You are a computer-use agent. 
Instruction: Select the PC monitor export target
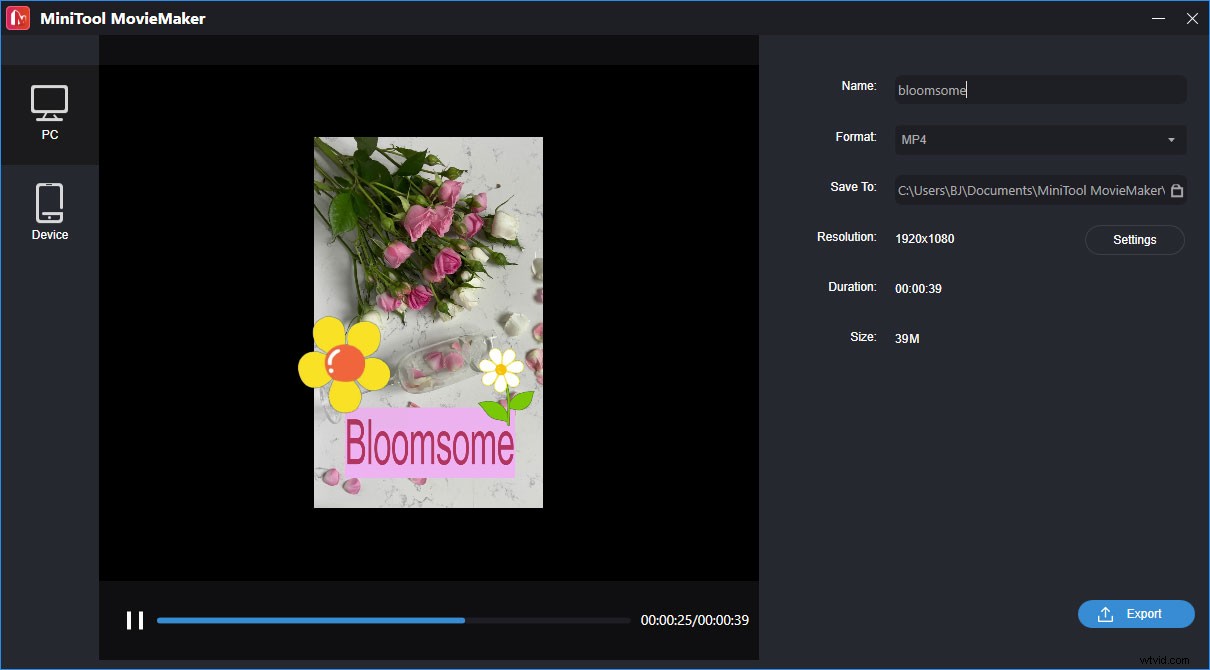tap(49, 112)
